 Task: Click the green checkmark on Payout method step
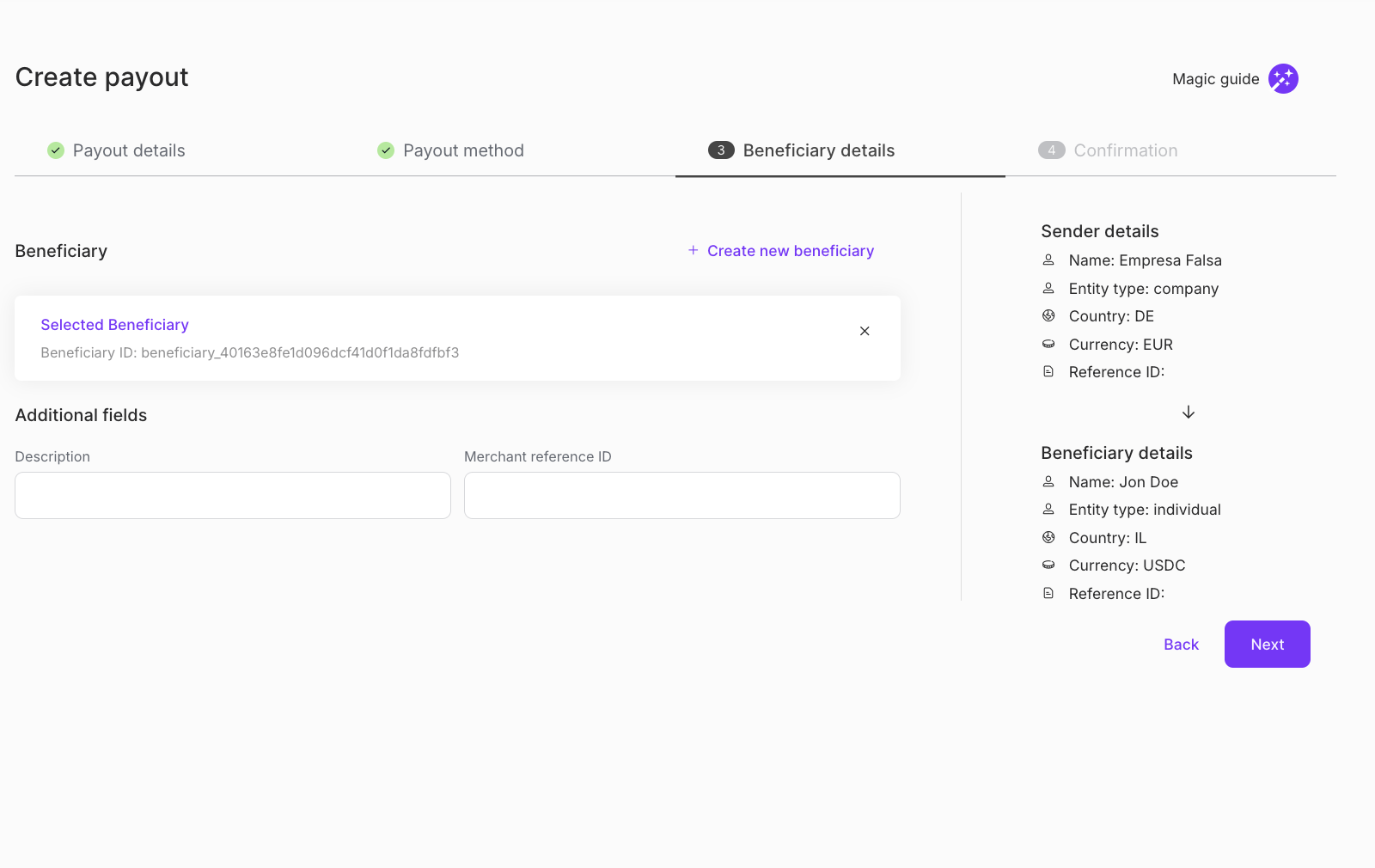[x=385, y=150]
